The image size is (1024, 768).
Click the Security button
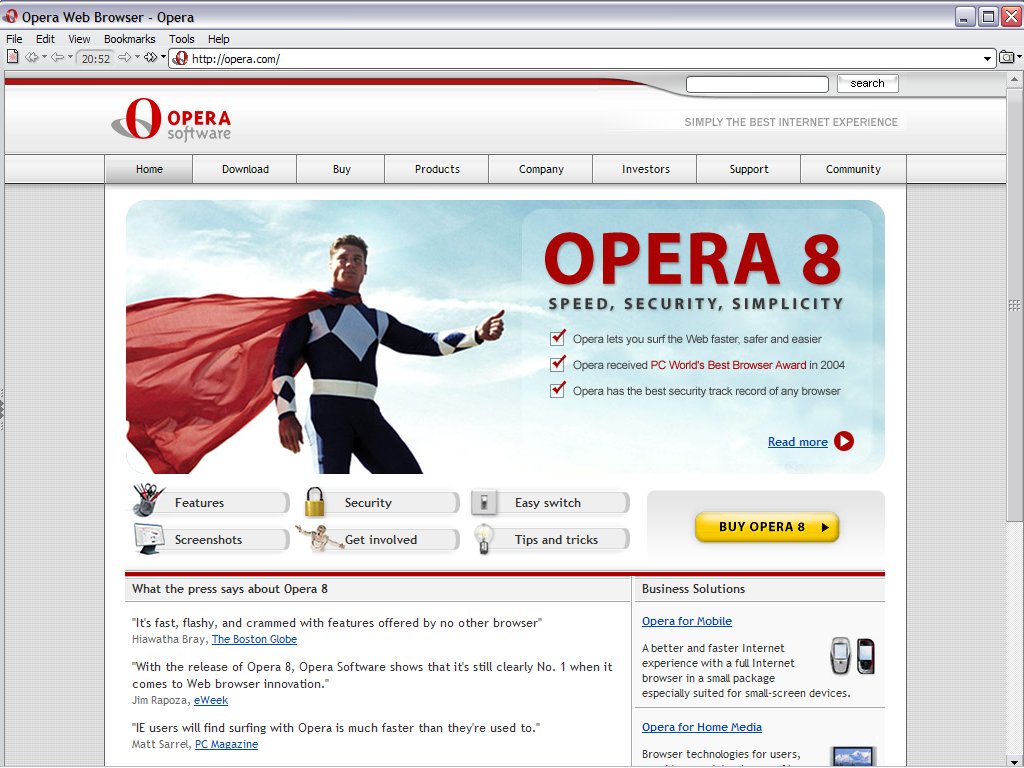pyautogui.click(x=381, y=503)
